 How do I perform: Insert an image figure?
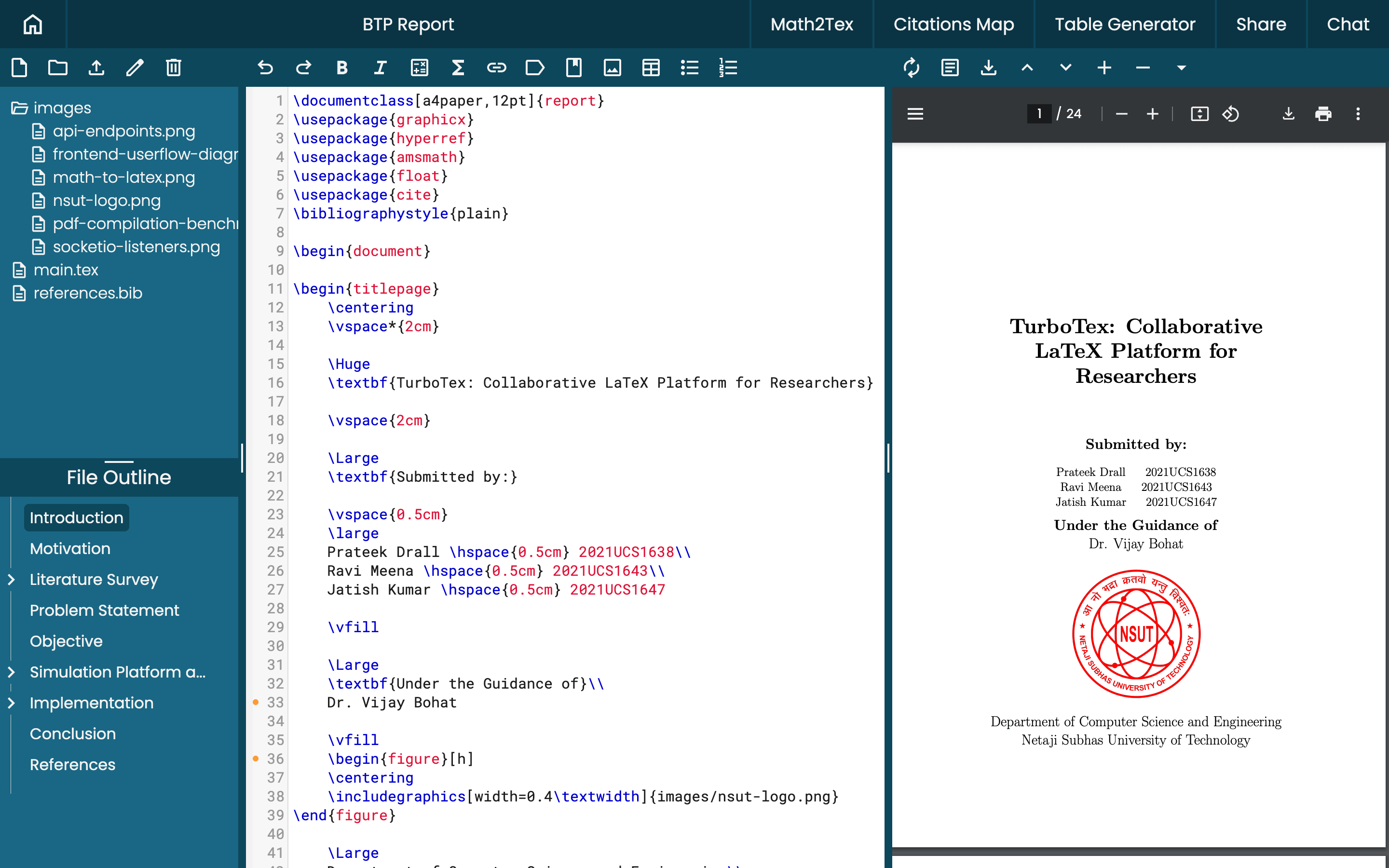(x=613, y=68)
